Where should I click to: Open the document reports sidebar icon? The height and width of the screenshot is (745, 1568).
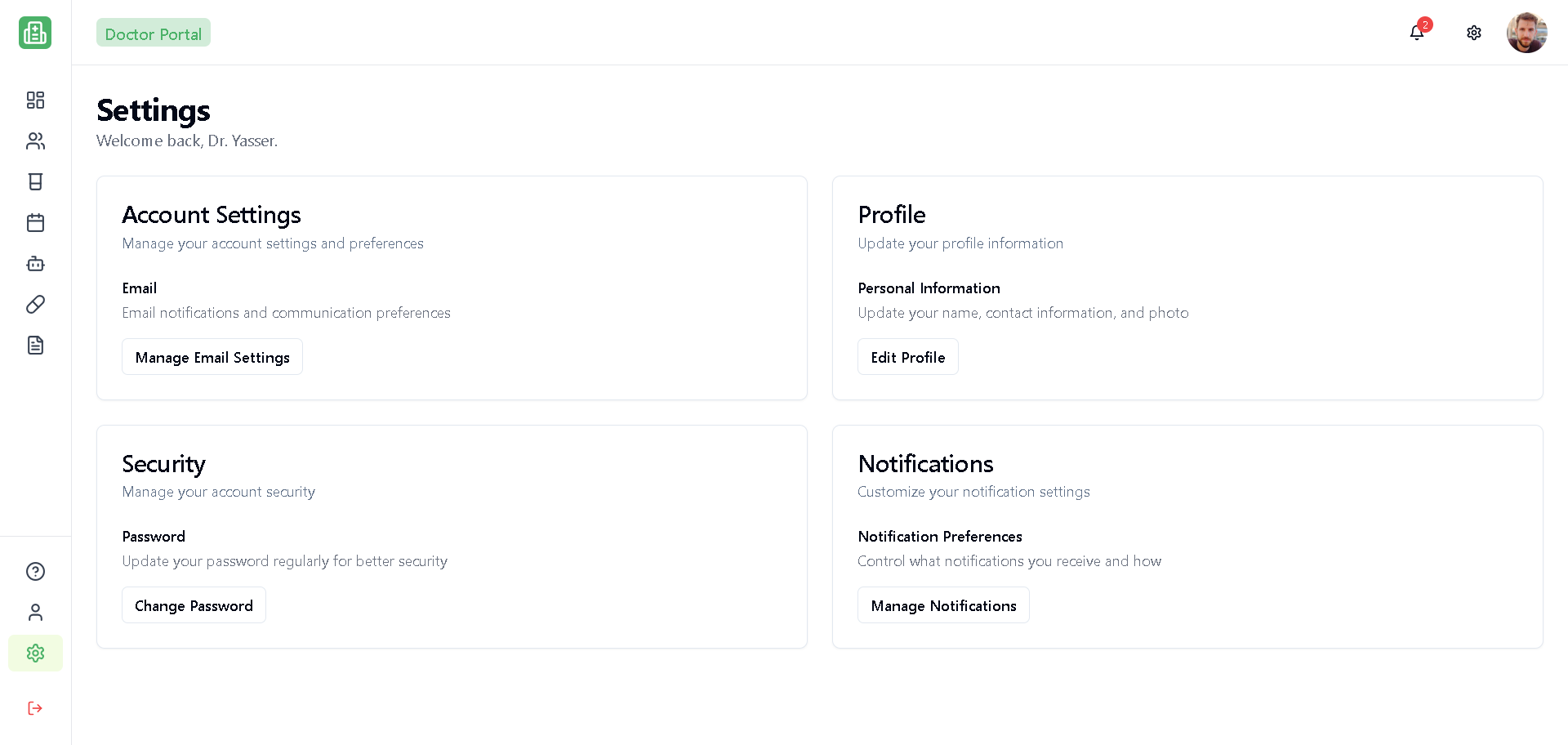pyautogui.click(x=35, y=345)
